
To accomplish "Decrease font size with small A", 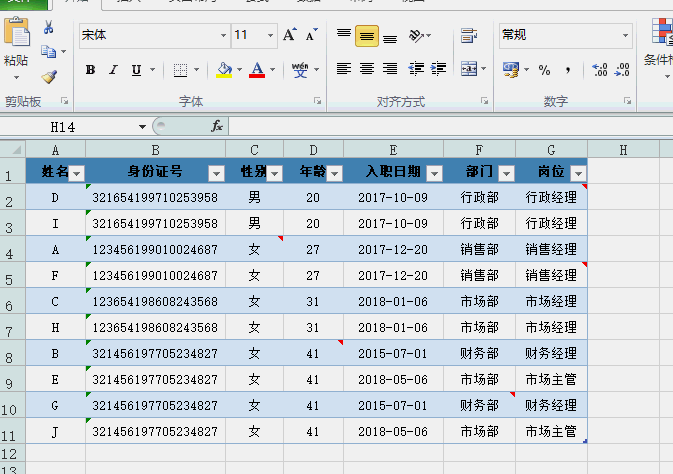I will tap(312, 34).
